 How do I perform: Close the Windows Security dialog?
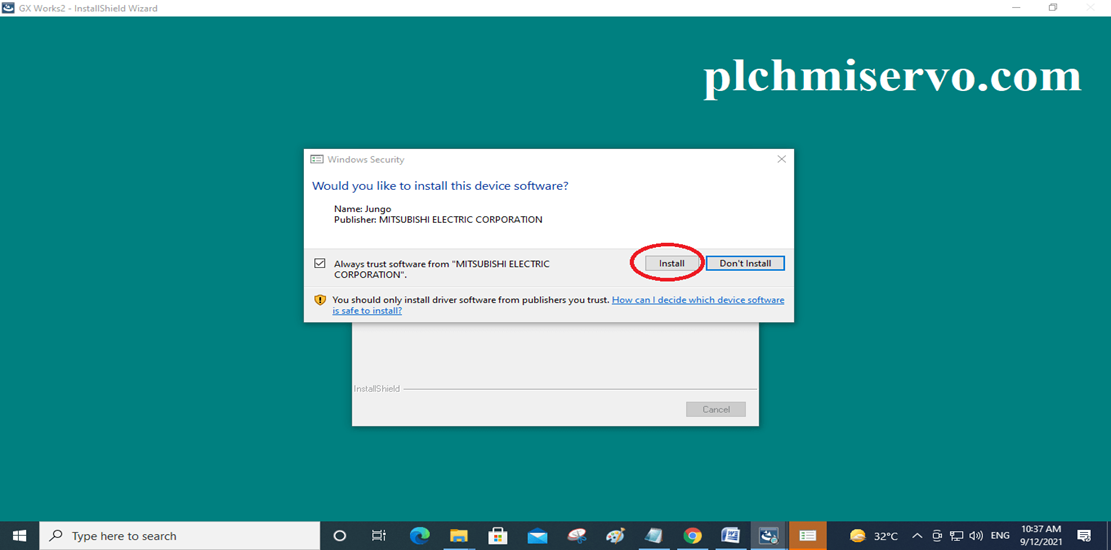782,159
